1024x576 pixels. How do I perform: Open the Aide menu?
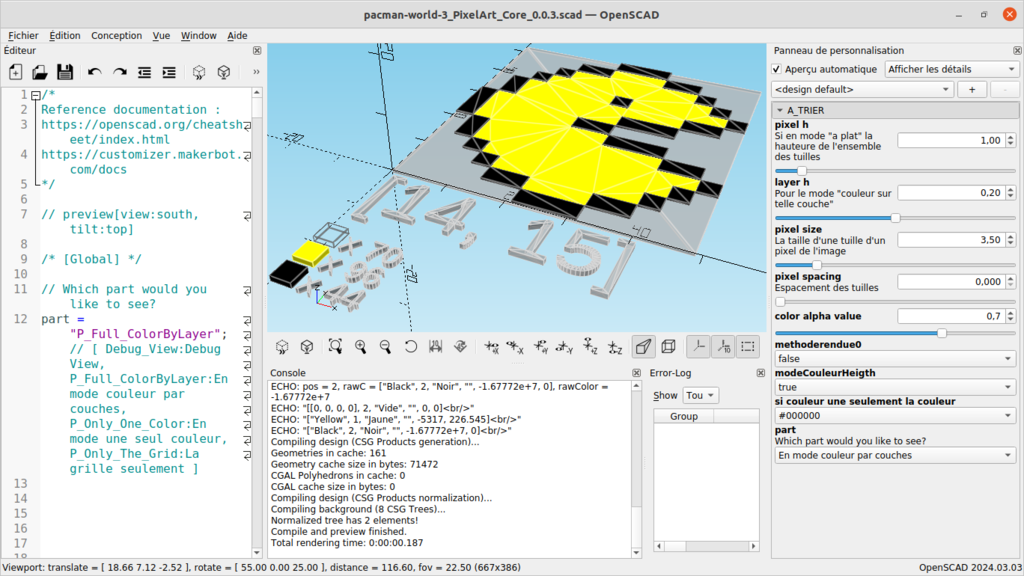click(237, 35)
